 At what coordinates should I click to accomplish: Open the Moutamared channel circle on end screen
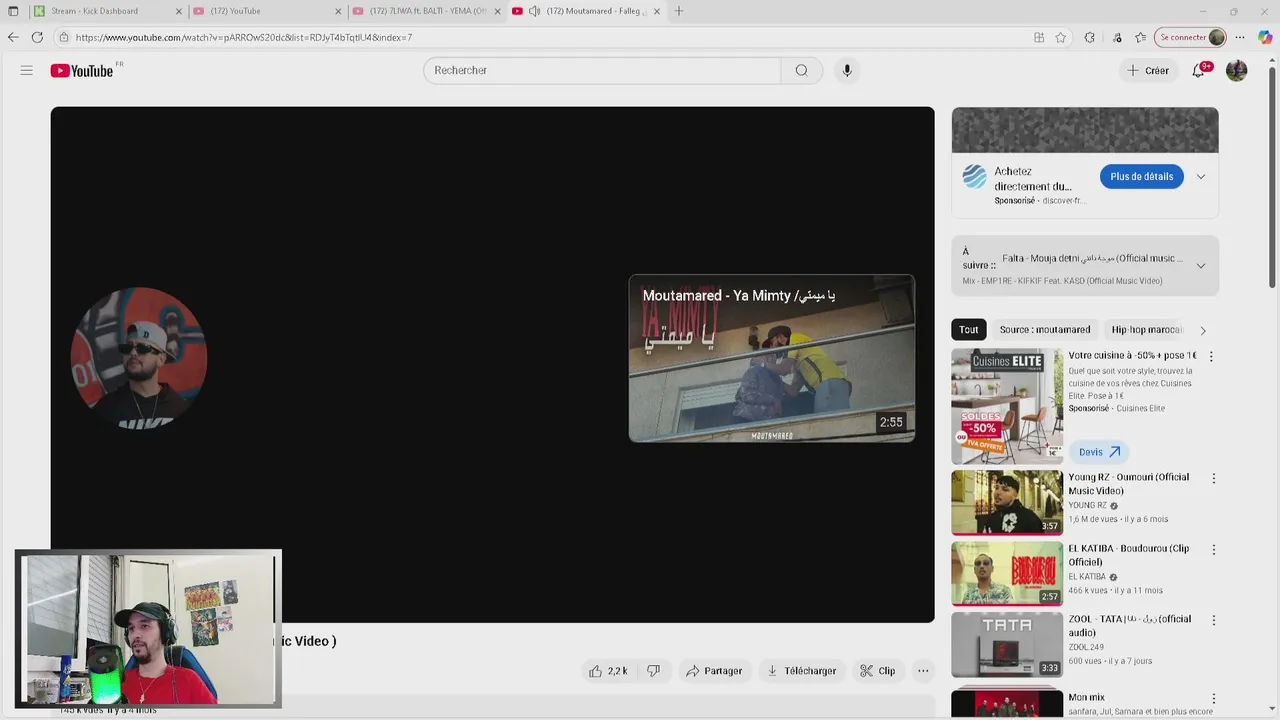[x=139, y=357]
